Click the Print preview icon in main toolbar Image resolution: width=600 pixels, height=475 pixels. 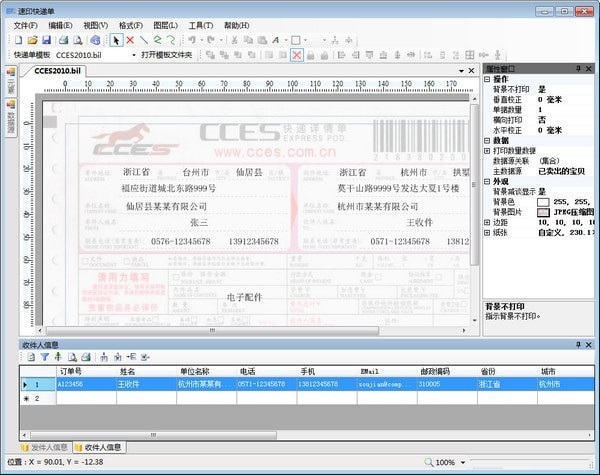[78, 40]
